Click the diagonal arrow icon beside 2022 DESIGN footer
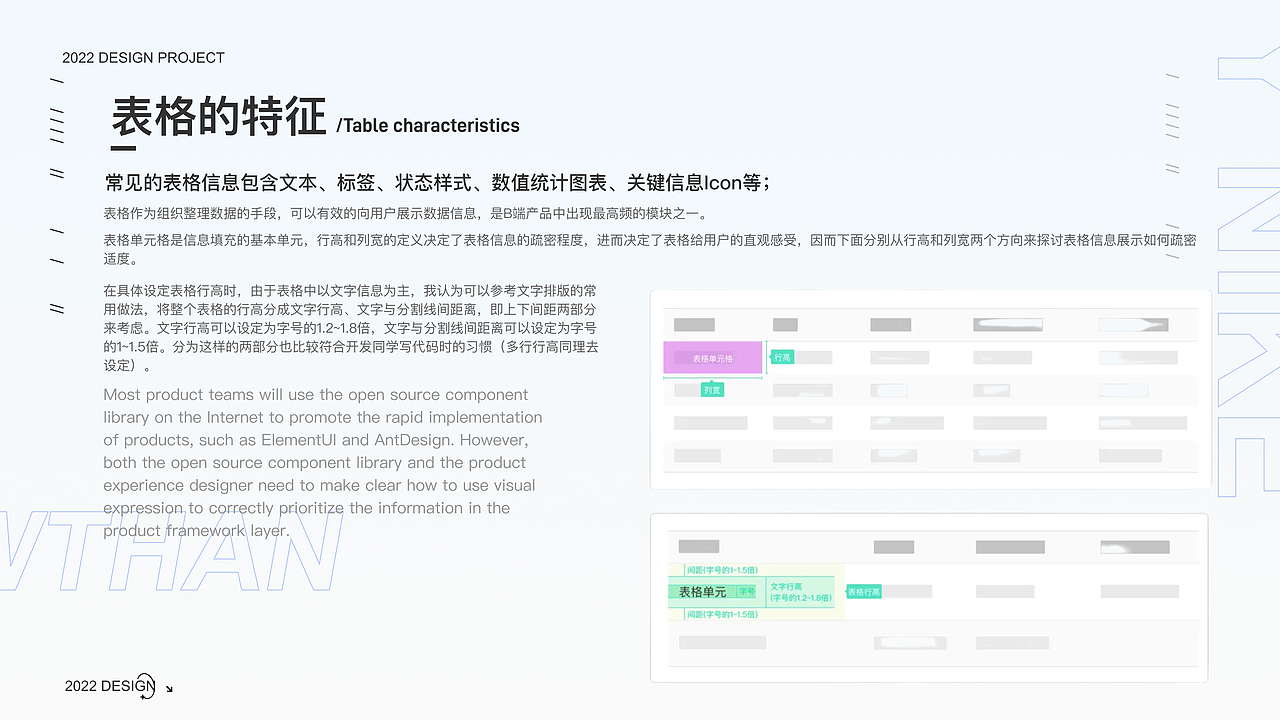 pos(169,688)
